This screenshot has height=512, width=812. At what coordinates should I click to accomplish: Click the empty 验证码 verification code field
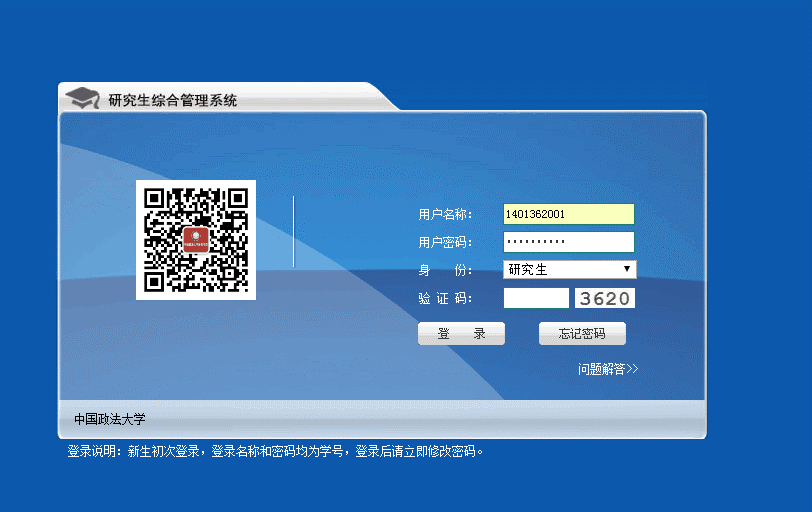pos(536,298)
